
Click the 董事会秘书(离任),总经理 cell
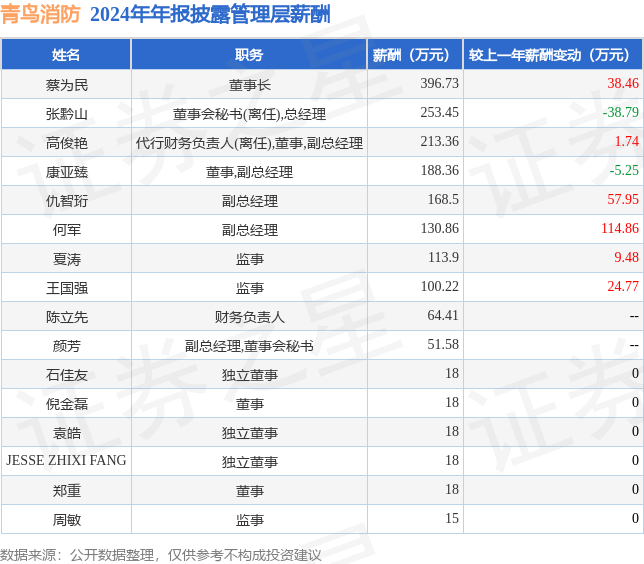pyautogui.click(x=249, y=114)
